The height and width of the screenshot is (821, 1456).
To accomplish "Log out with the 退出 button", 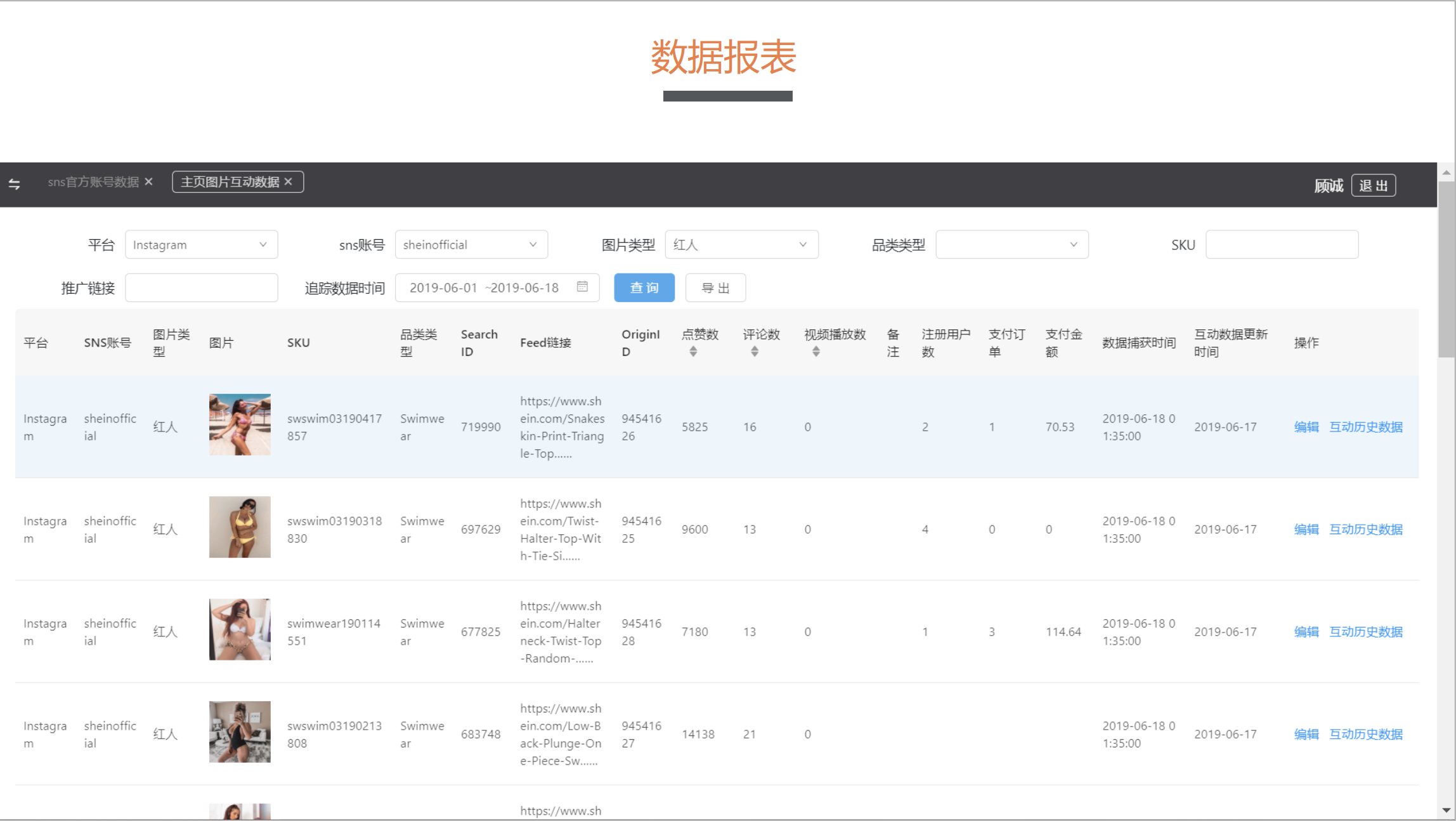I will point(1374,185).
